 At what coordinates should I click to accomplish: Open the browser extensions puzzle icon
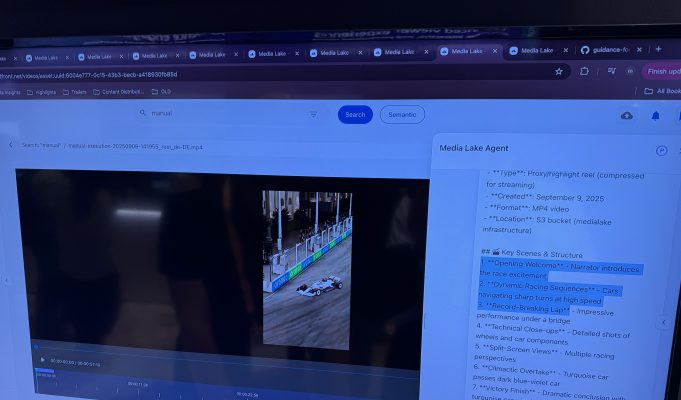click(x=584, y=72)
